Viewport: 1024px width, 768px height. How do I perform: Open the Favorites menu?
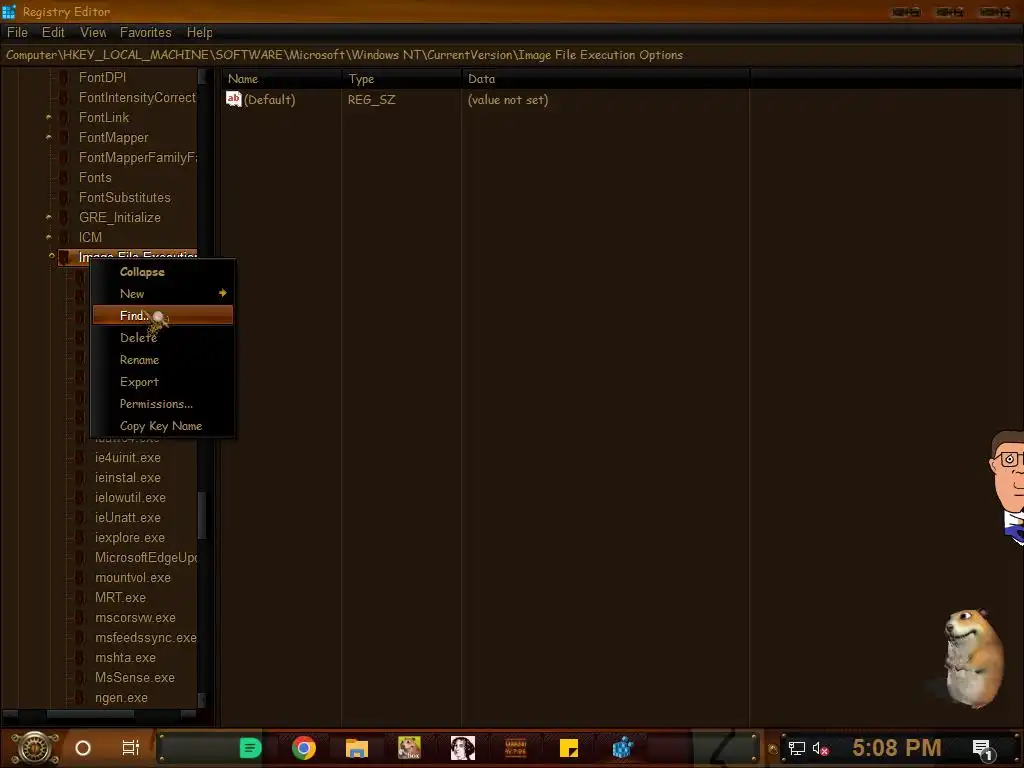(x=146, y=32)
